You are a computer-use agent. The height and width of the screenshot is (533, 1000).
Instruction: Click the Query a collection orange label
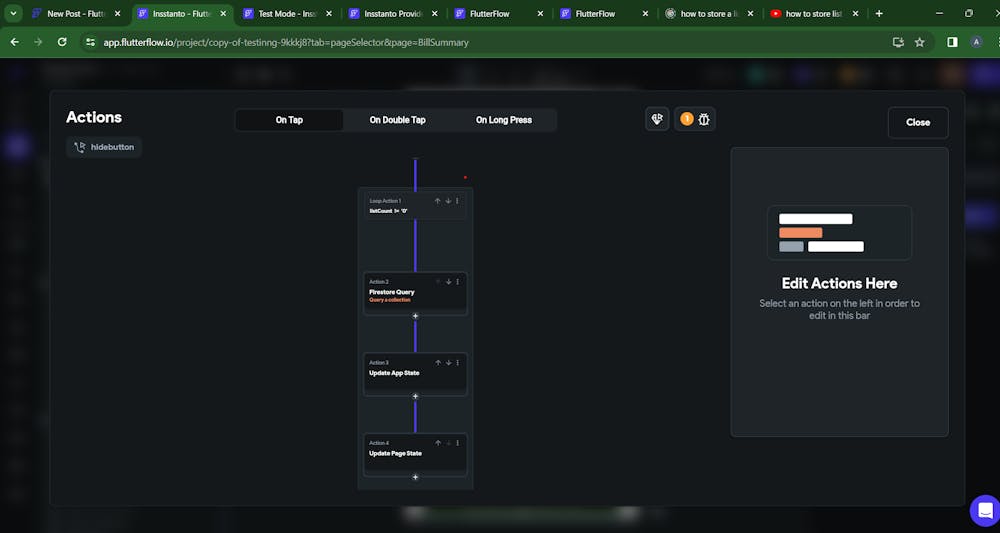coord(390,300)
